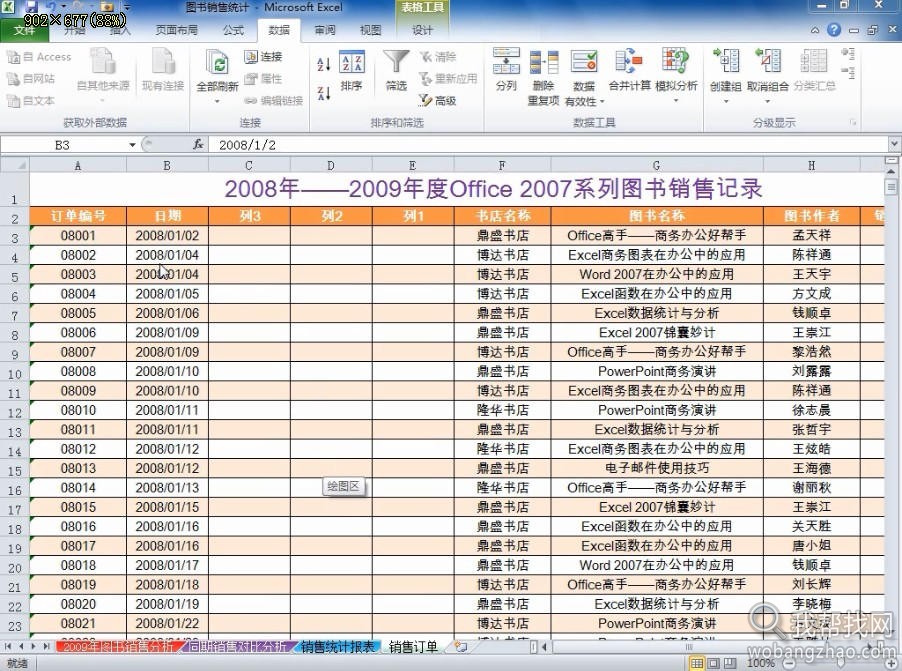This screenshot has width=902, height=671.
Task: Select the row 10 header
Action: tap(14, 373)
